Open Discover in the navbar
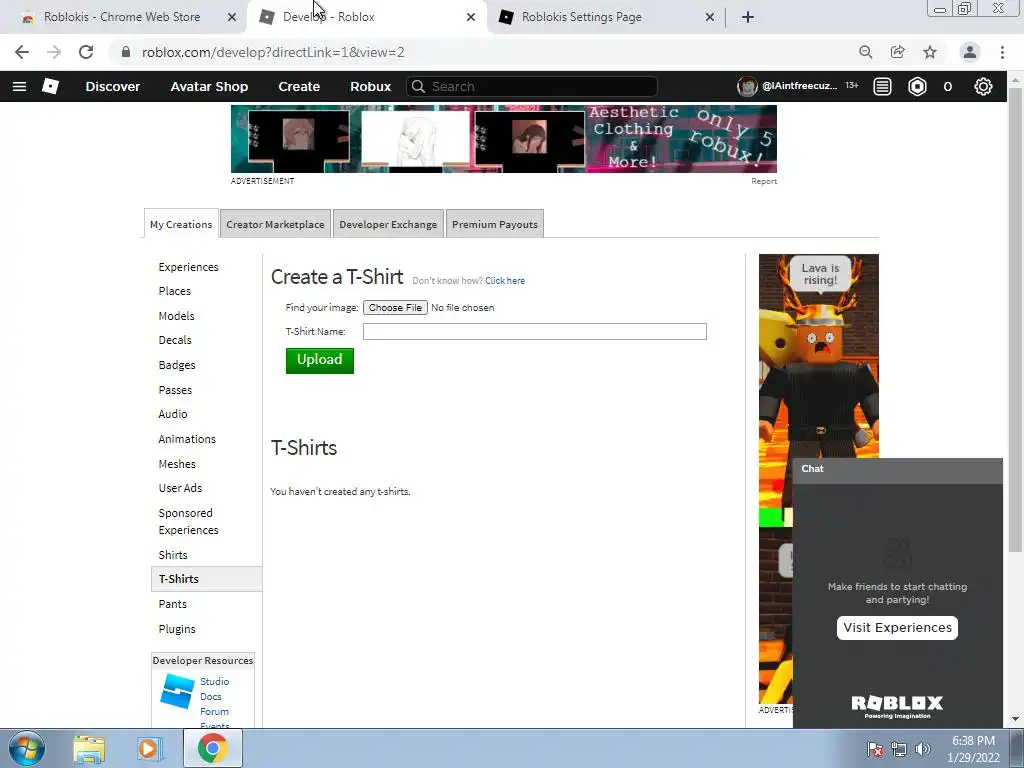 pyautogui.click(x=112, y=86)
